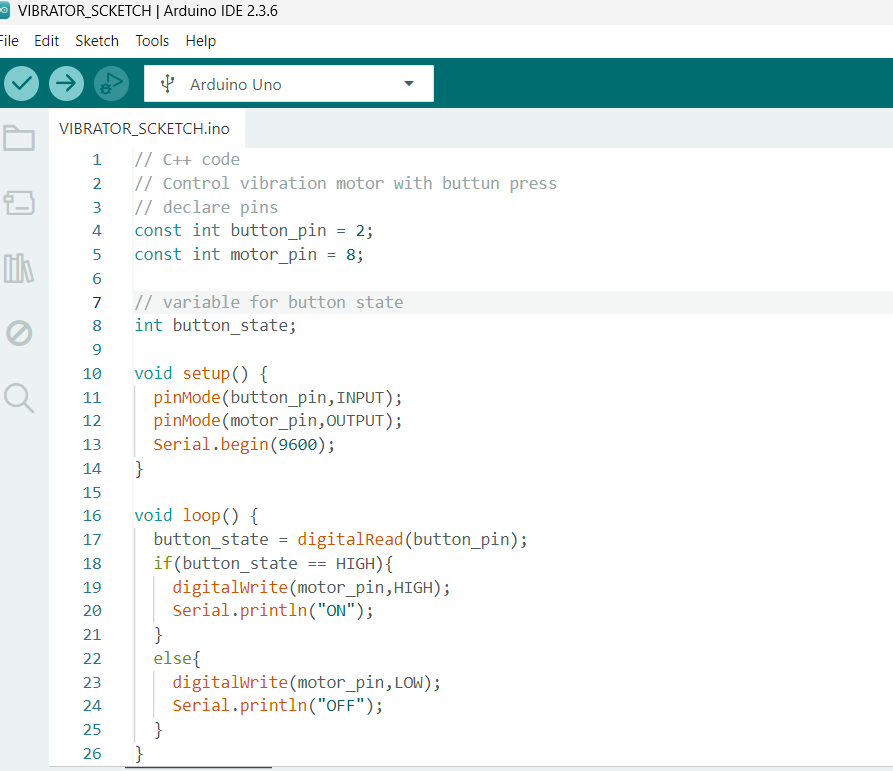
Task: Click the Upload arrow button
Action: click(66, 83)
